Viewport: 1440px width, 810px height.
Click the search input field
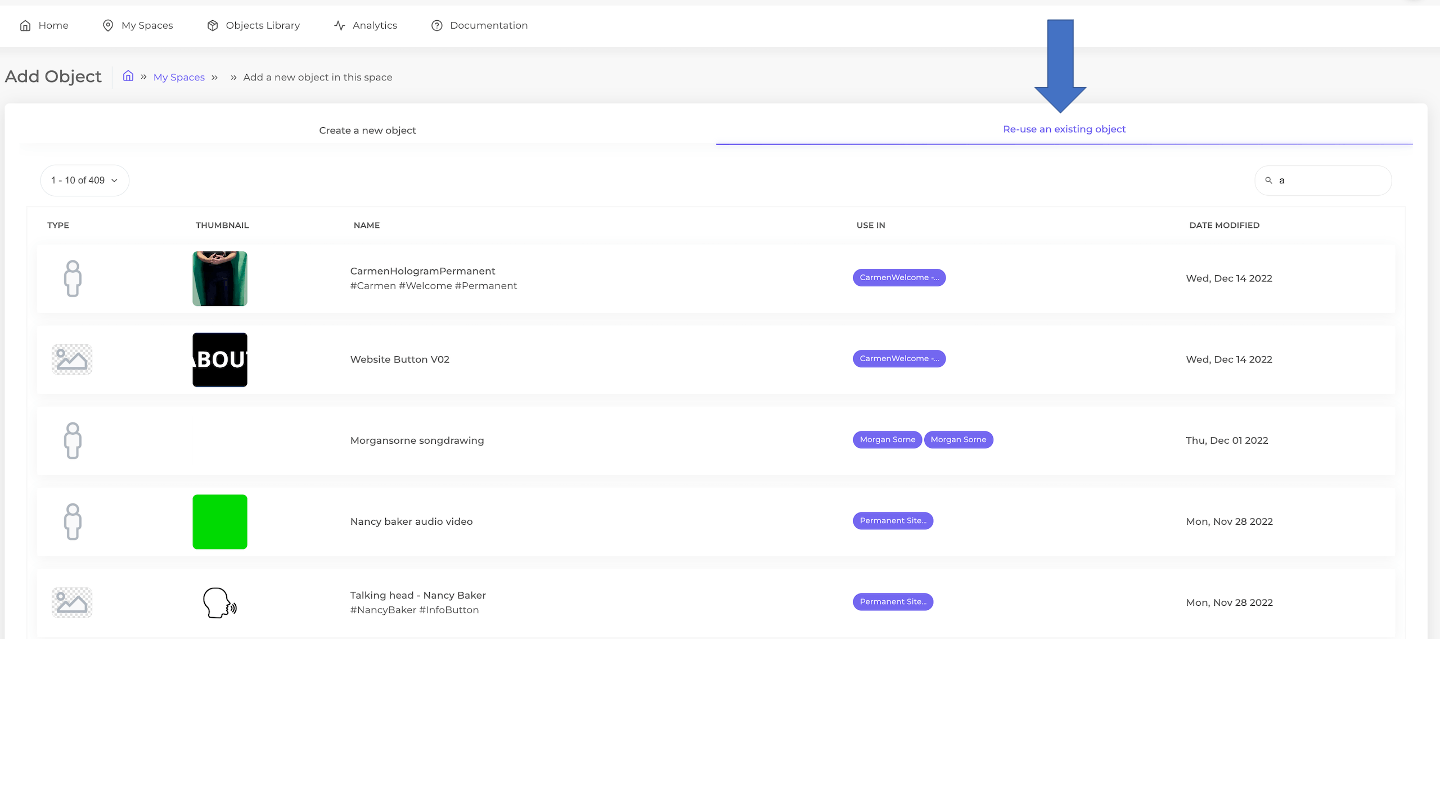(1323, 180)
